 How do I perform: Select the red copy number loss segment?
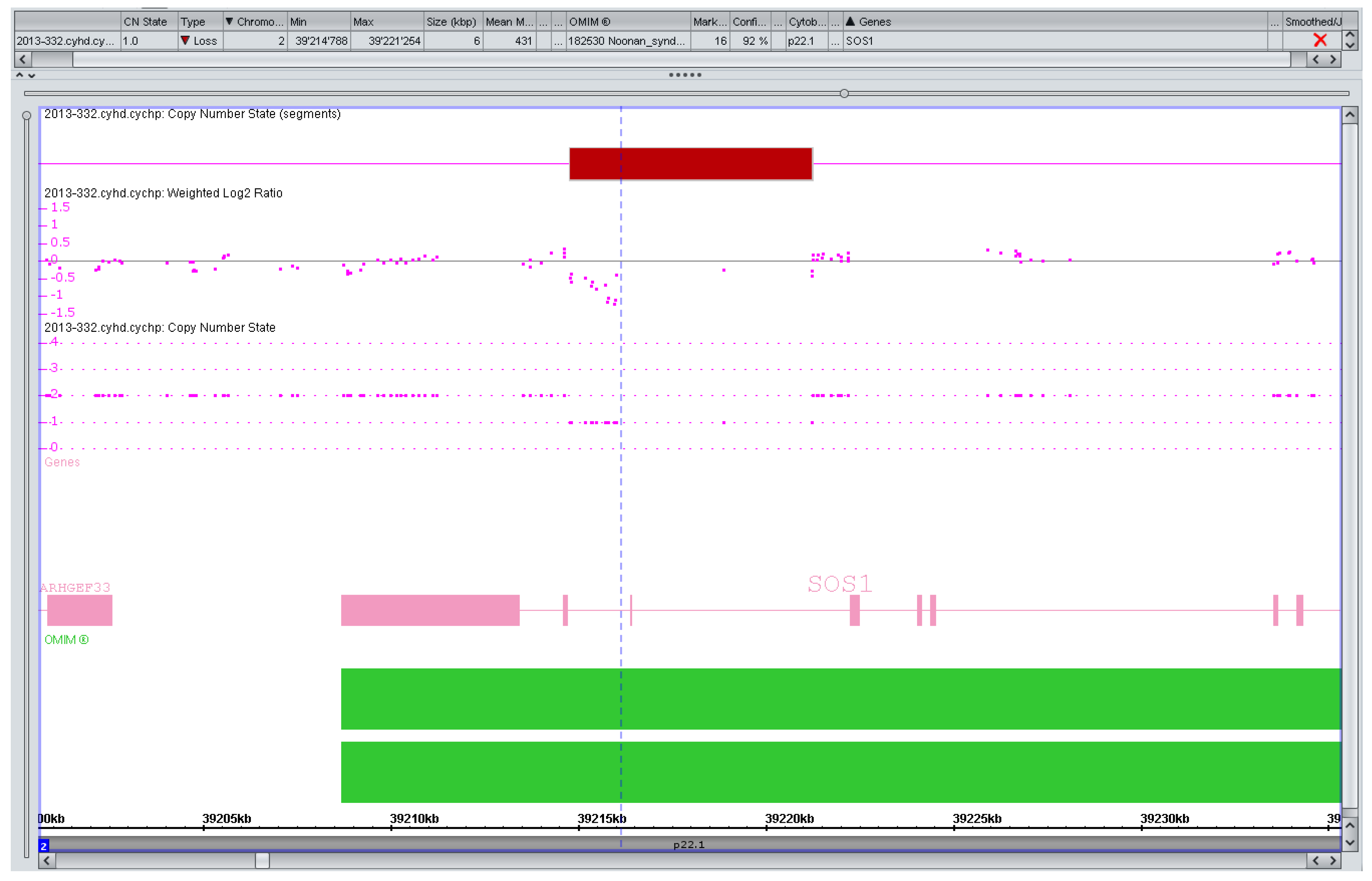pos(690,164)
